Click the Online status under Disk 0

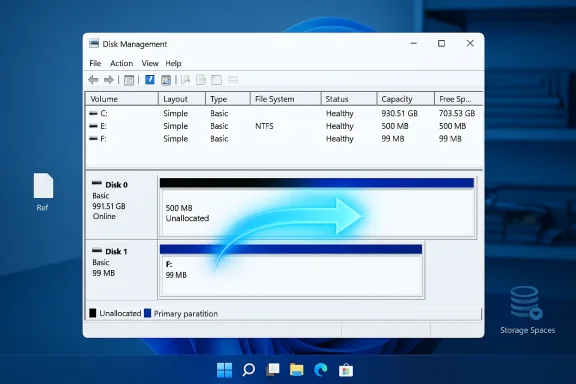104,216
